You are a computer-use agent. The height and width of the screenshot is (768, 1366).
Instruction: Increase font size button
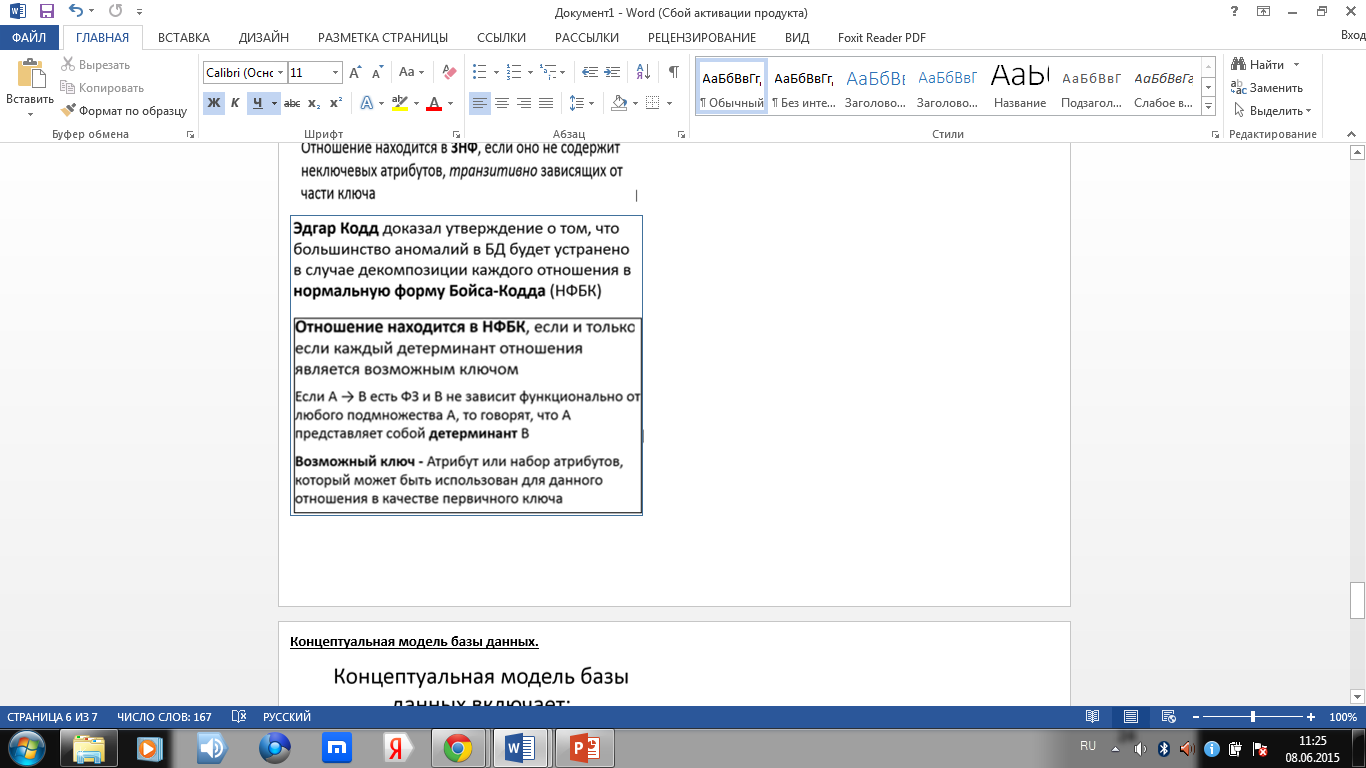(356, 72)
